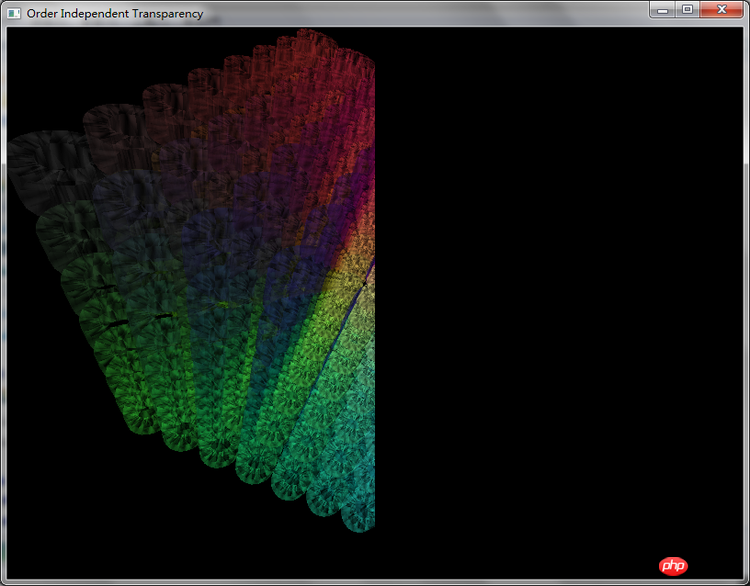Close the Order Independent Transparency window
Viewport: 750px width, 586px height.
tap(721, 10)
